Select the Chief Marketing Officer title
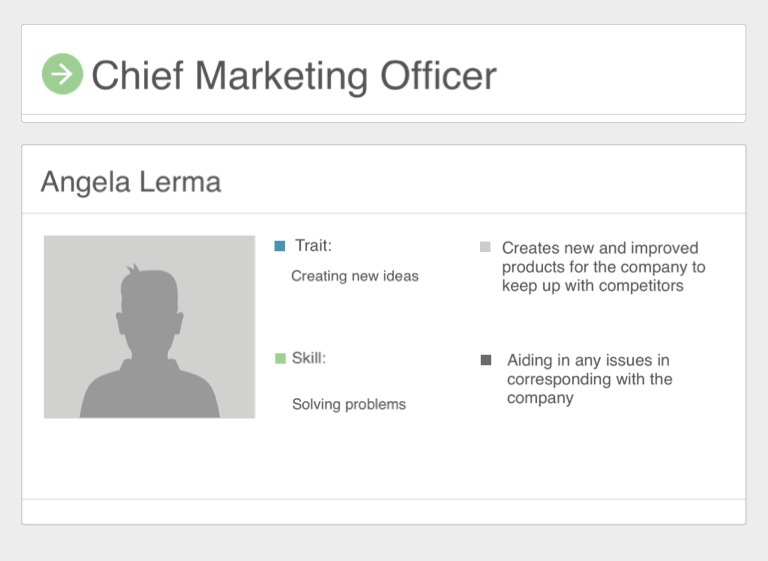Image resolution: width=768 pixels, height=561 pixels. [x=294, y=76]
